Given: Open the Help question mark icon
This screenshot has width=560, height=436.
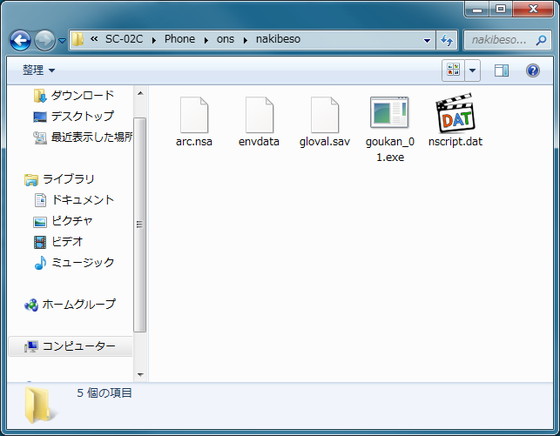Looking at the screenshot, I should click(x=532, y=70).
